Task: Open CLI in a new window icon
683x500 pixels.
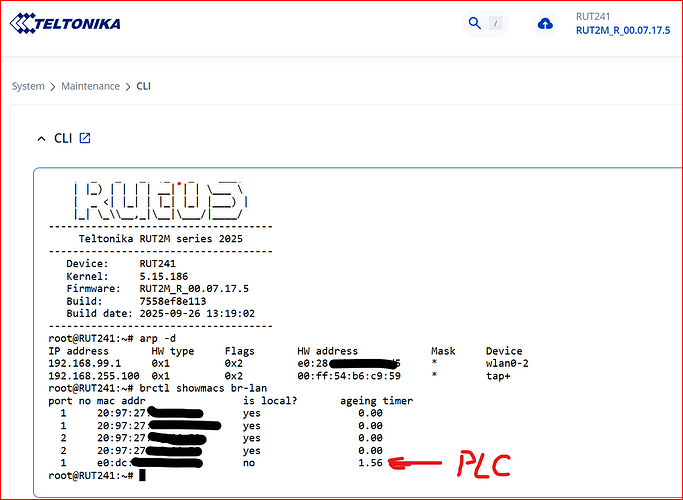Action: [85, 138]
